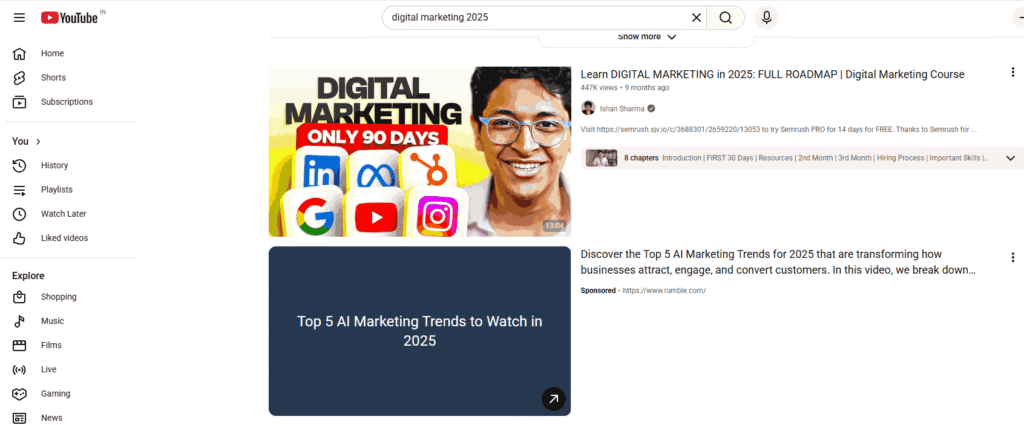1024x425 pixels.
Task: Open History label in sidebar
Action: [54, 165]
